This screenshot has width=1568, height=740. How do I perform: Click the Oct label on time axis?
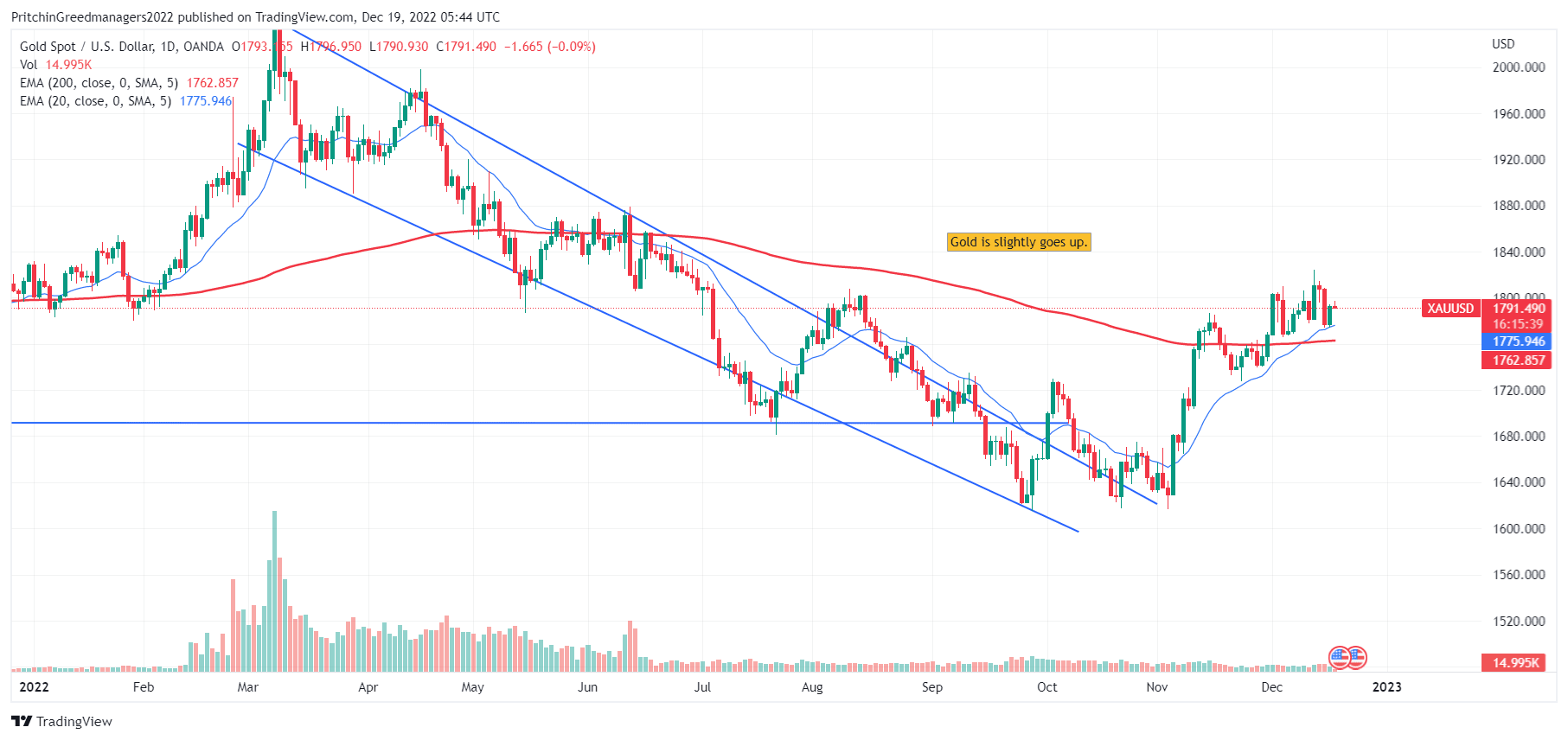pyautogui.click(x=1047, y=687)
